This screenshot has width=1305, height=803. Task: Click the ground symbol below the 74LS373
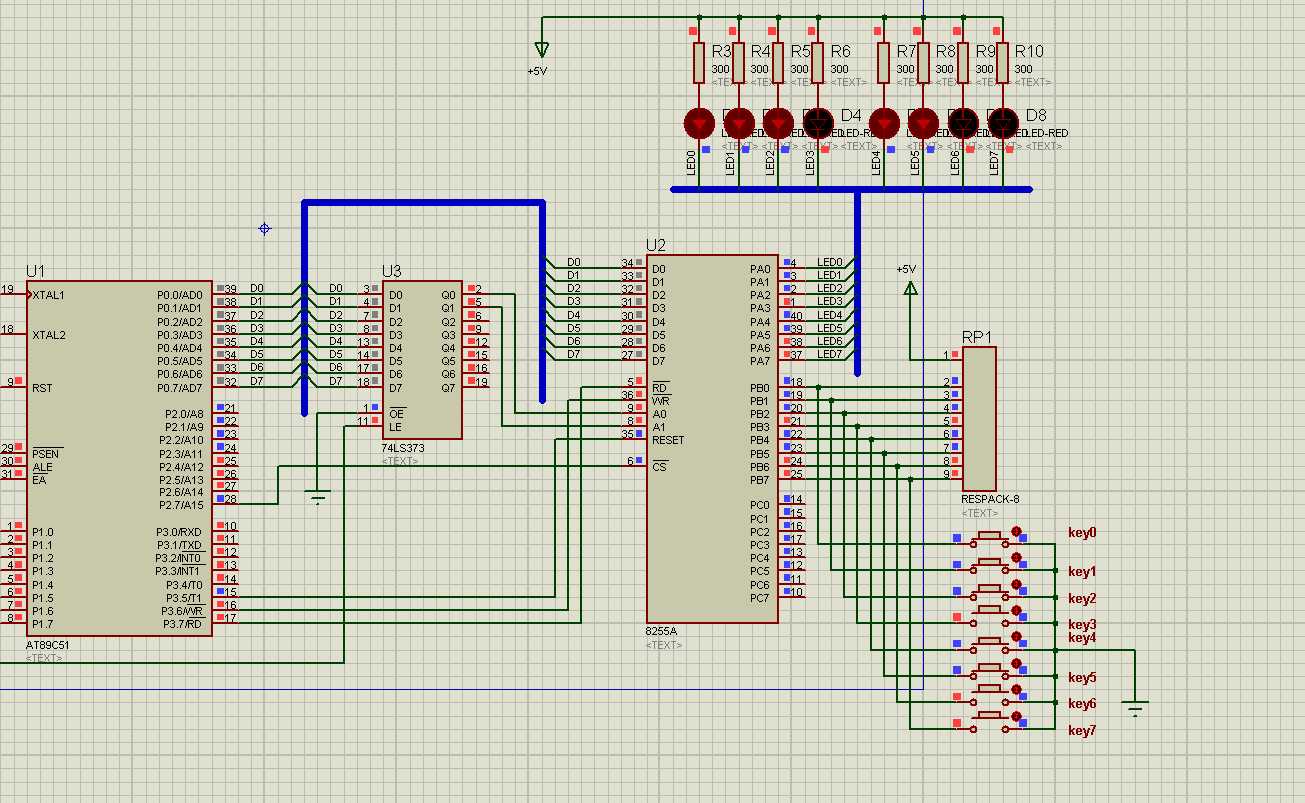coord(318,497)
